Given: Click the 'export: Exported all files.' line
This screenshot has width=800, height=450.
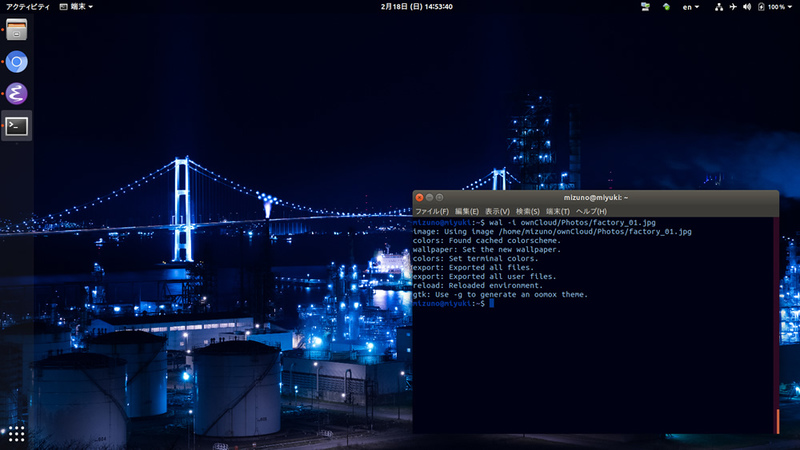Looking at the screenshot, I should tap(473, 267).
